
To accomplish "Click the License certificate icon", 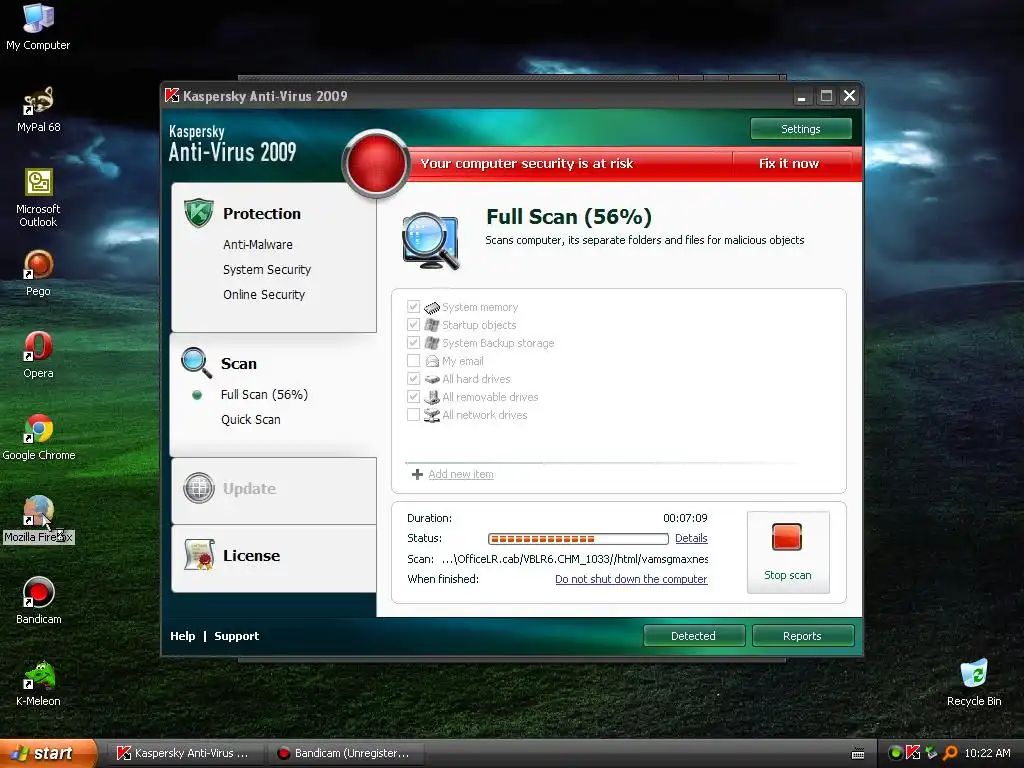I will coord(199,554).
